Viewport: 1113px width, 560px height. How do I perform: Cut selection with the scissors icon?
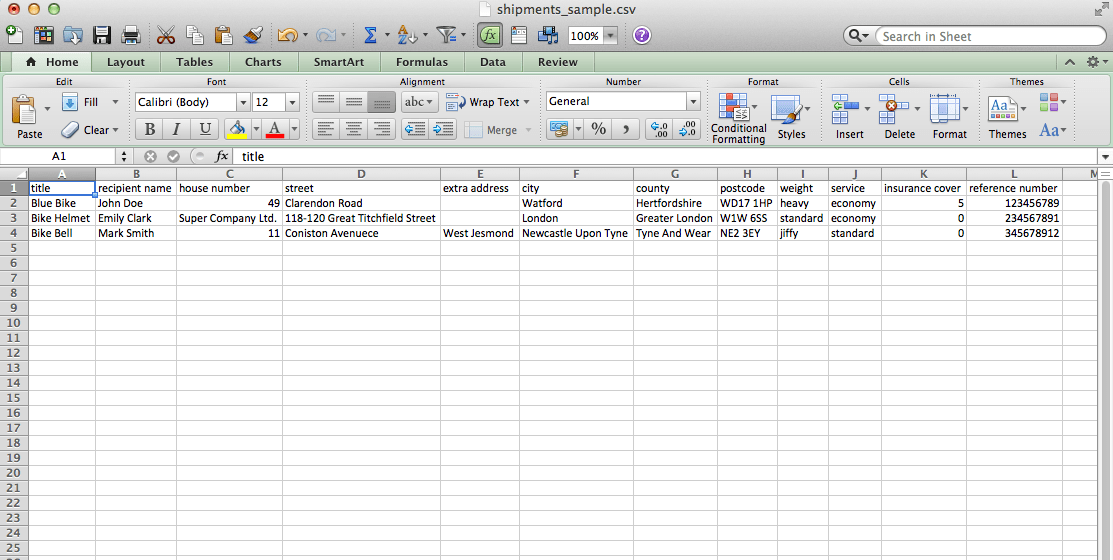(x=165, y=35)
